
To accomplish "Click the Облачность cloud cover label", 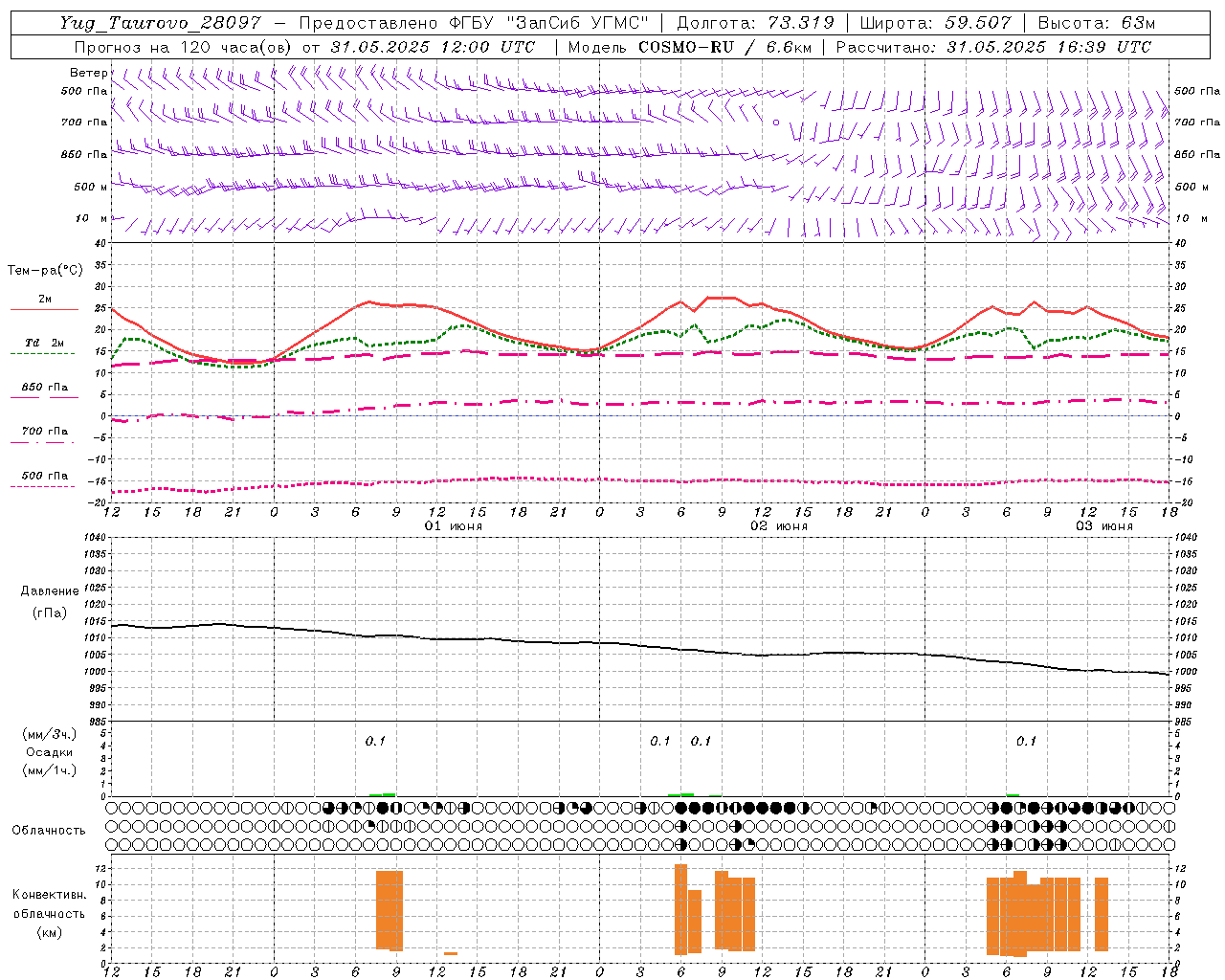I will pos(49,831).
